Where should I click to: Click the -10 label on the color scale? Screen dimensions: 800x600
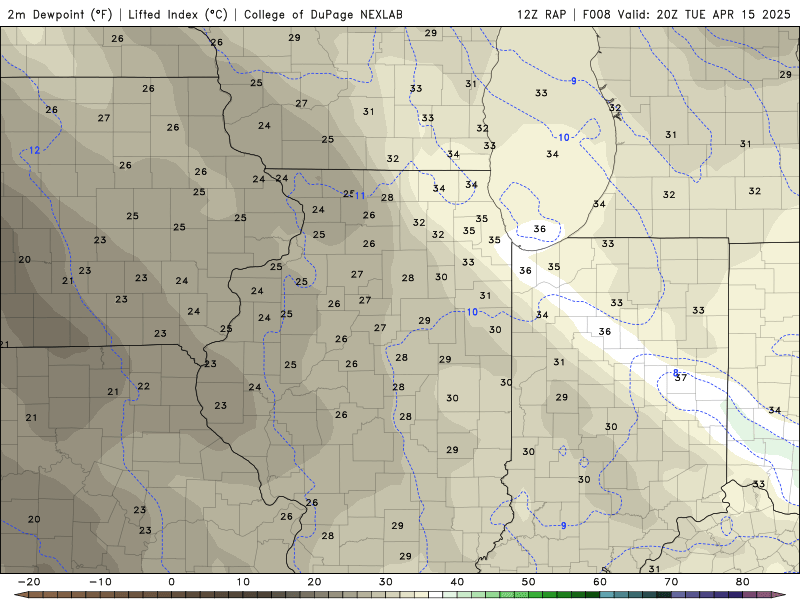point(100,582)
